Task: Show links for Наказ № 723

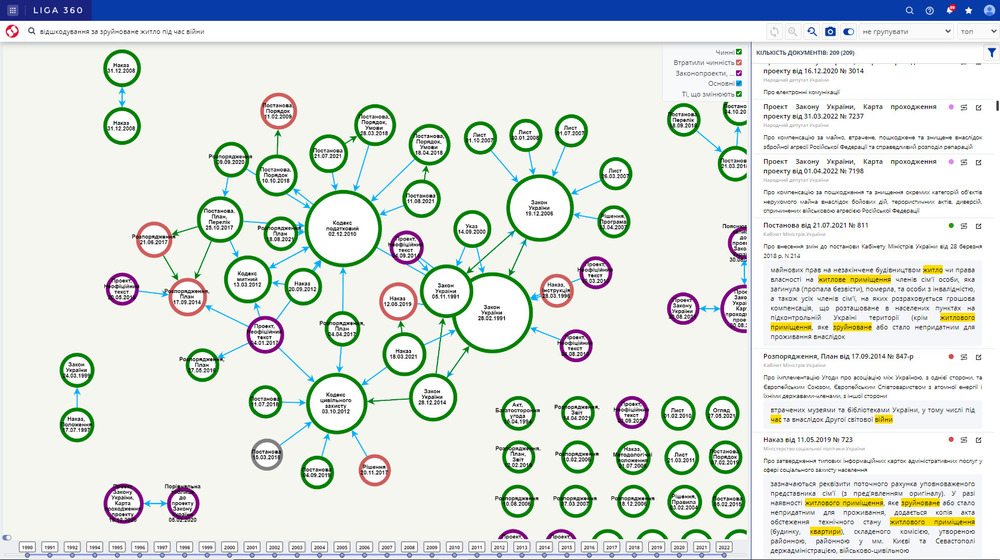Action: click(x=964, y=440)
